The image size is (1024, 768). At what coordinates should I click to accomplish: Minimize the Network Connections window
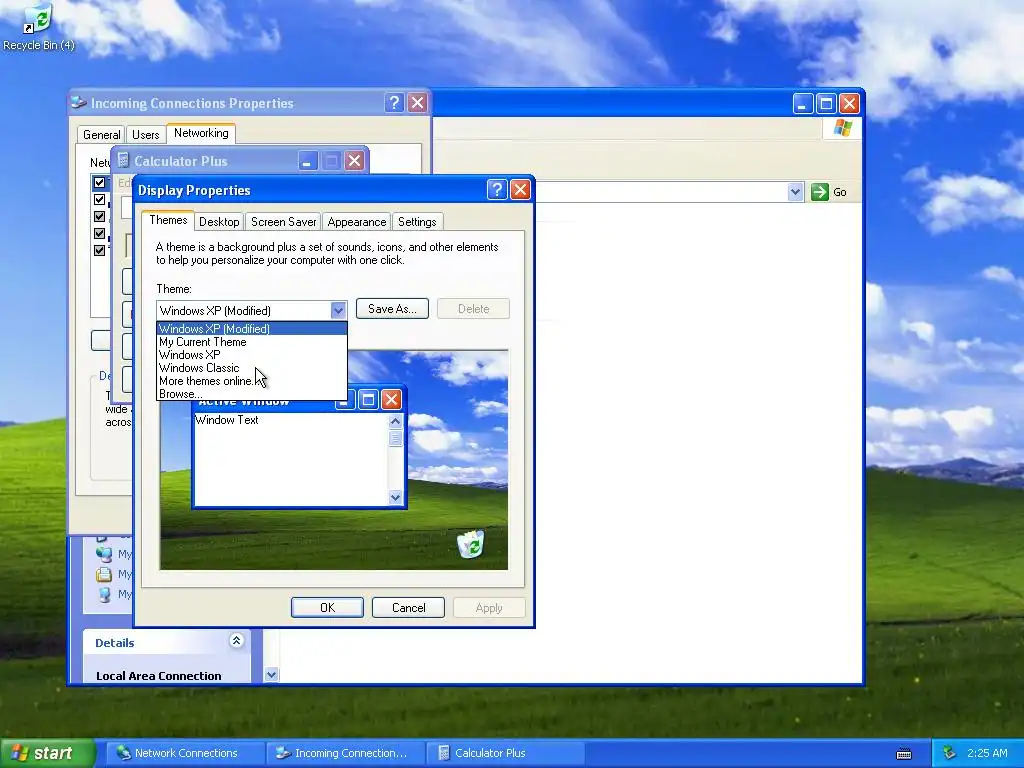pyautogui.click(x=803, y=103)
